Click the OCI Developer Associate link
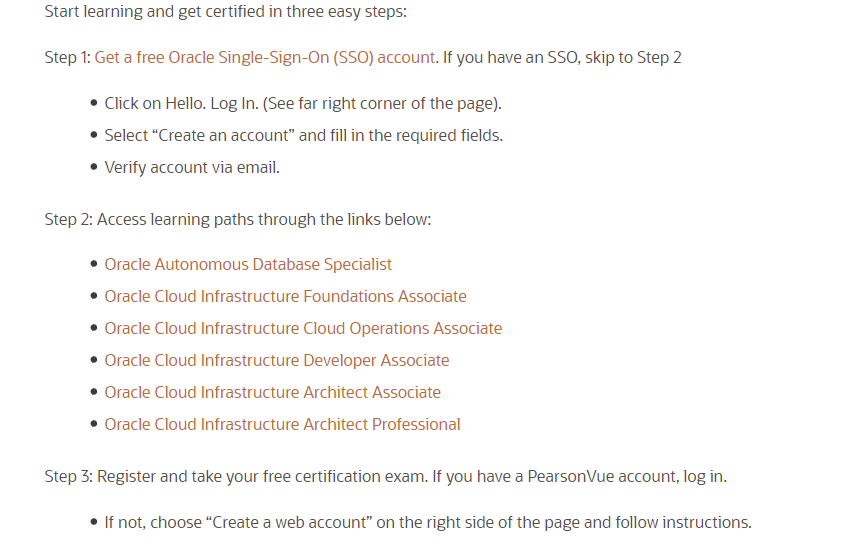The image size is (852, 551). click(277, 360)
